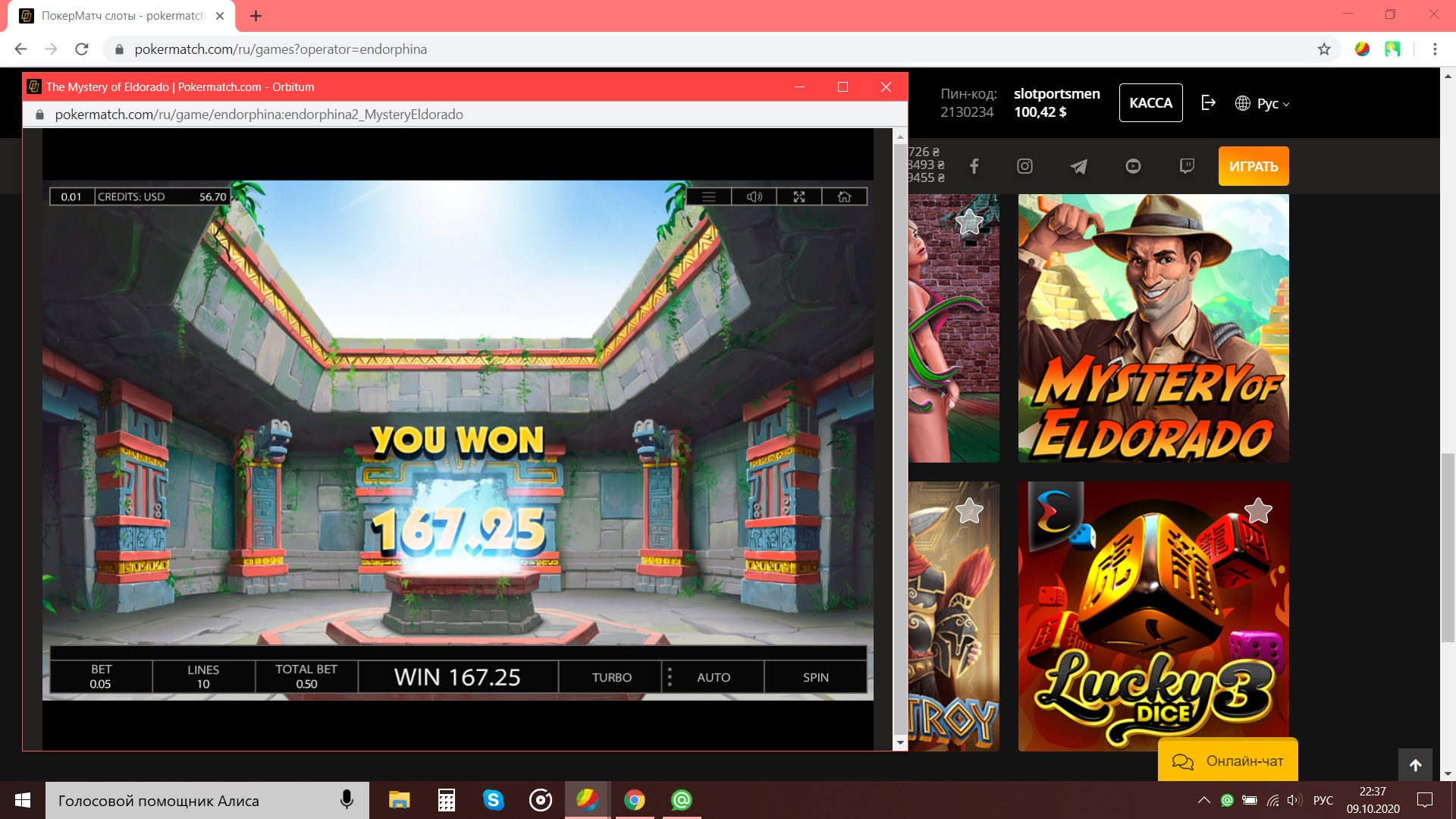Close the ПокерМатч слоты browser tab
The height and width of the screenshot is (819, 1456).
tap(220, 16)
